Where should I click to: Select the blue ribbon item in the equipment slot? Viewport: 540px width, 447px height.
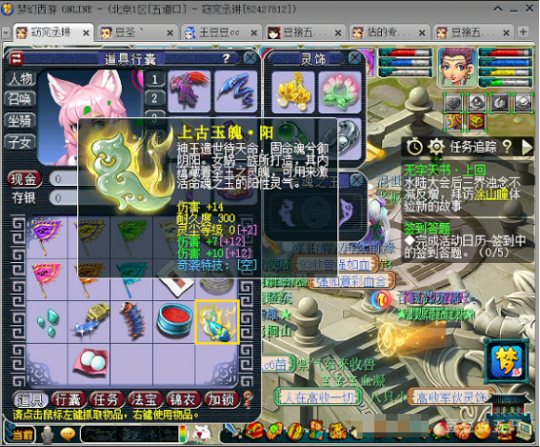(x=236, y=91)
